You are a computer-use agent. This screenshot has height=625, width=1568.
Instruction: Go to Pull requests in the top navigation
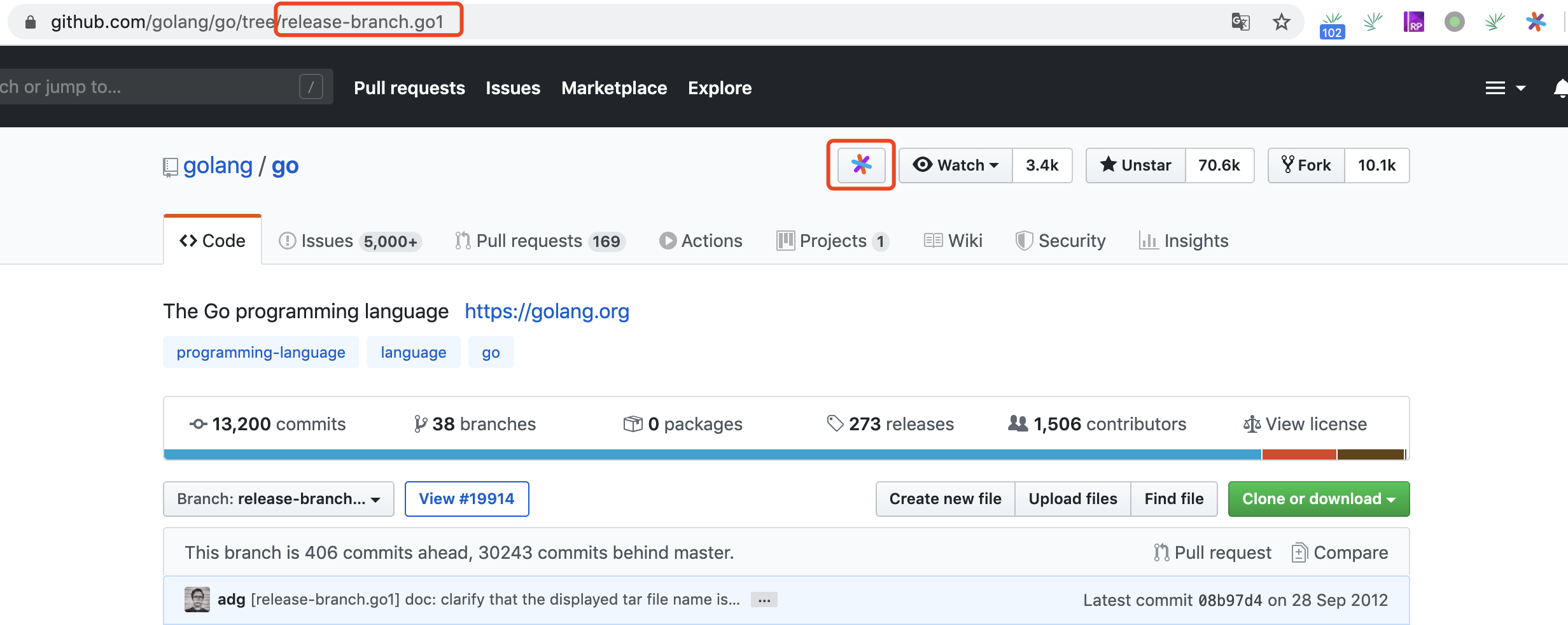[409, 88]
